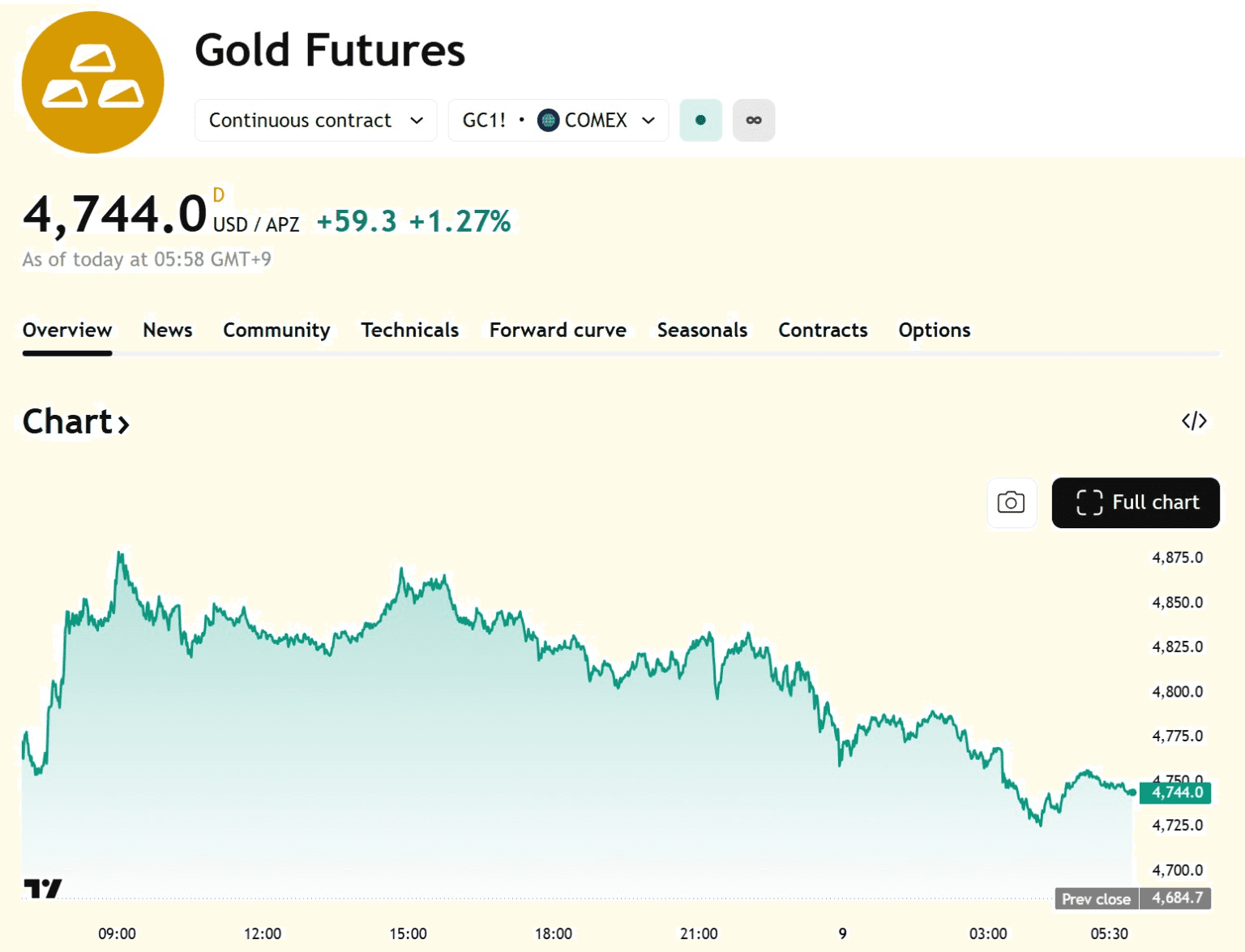Switch to the News tab
1245x952 pixels.
coord(168,331)
